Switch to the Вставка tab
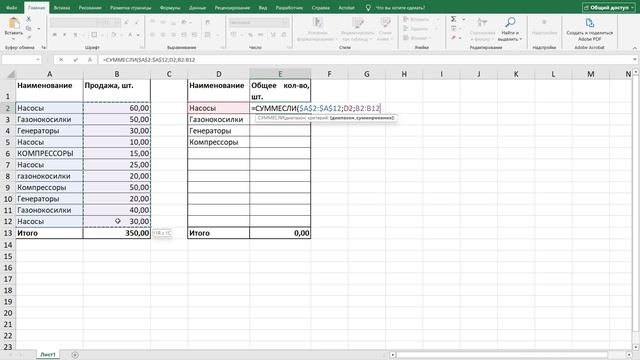Viewport: 640px width, 360px height. (x=62, y=8)
